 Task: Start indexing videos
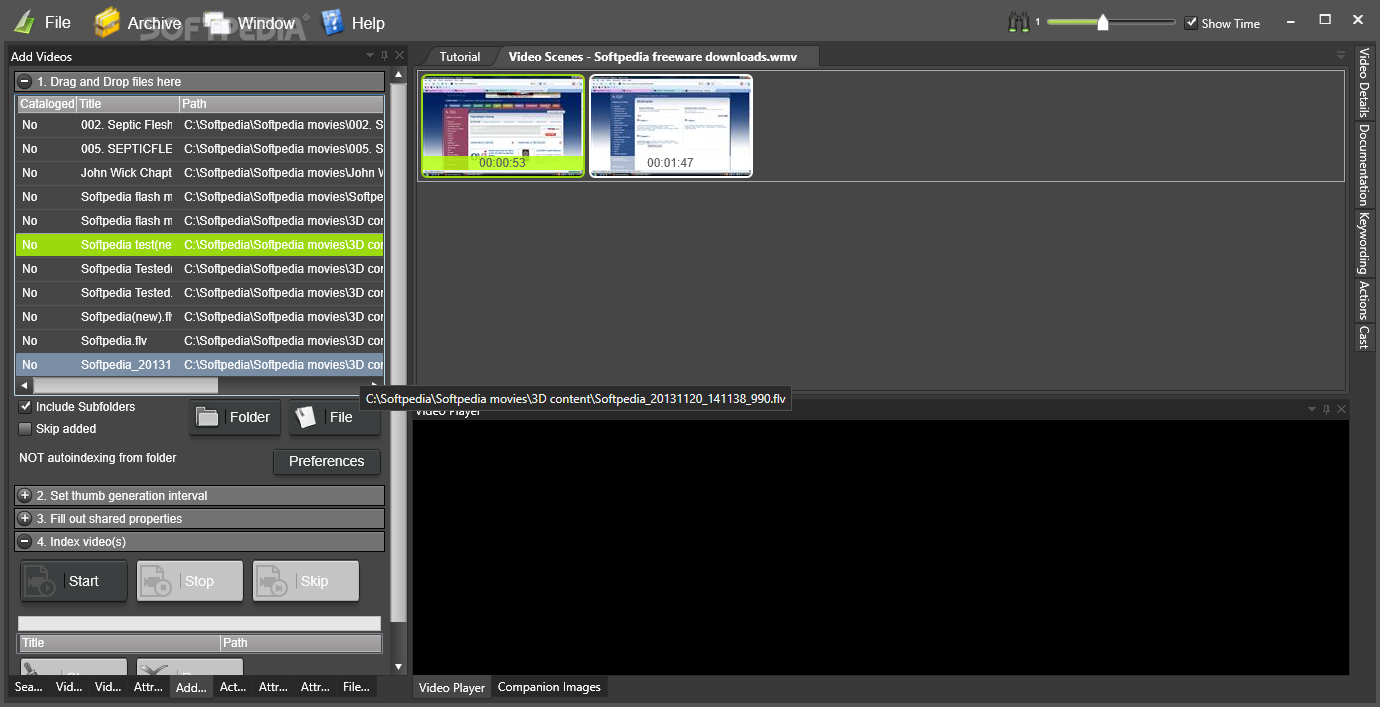74,581
